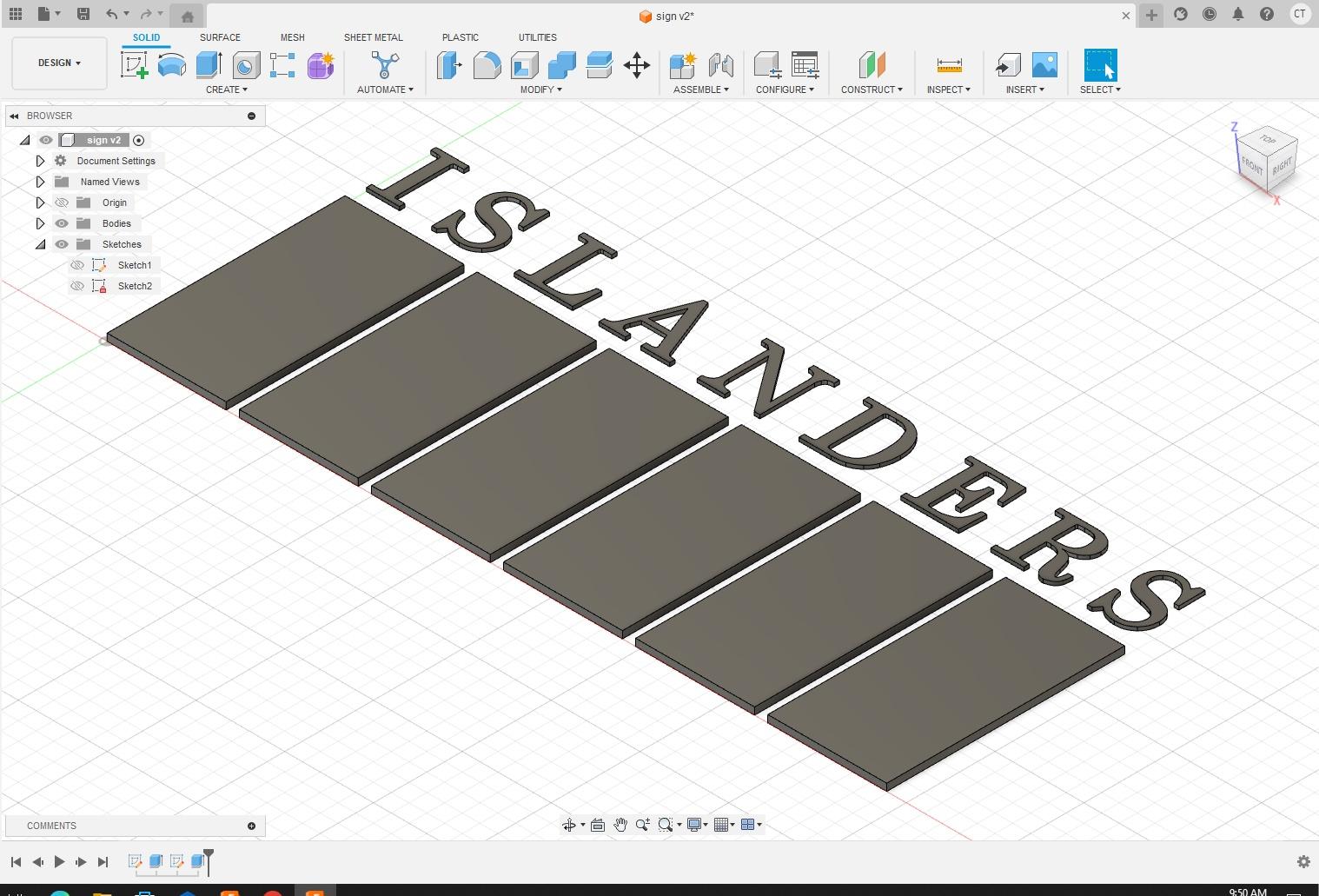1319x896 pixels.
Task: Expand Document Settings node
Action: [x=40, y=161]
